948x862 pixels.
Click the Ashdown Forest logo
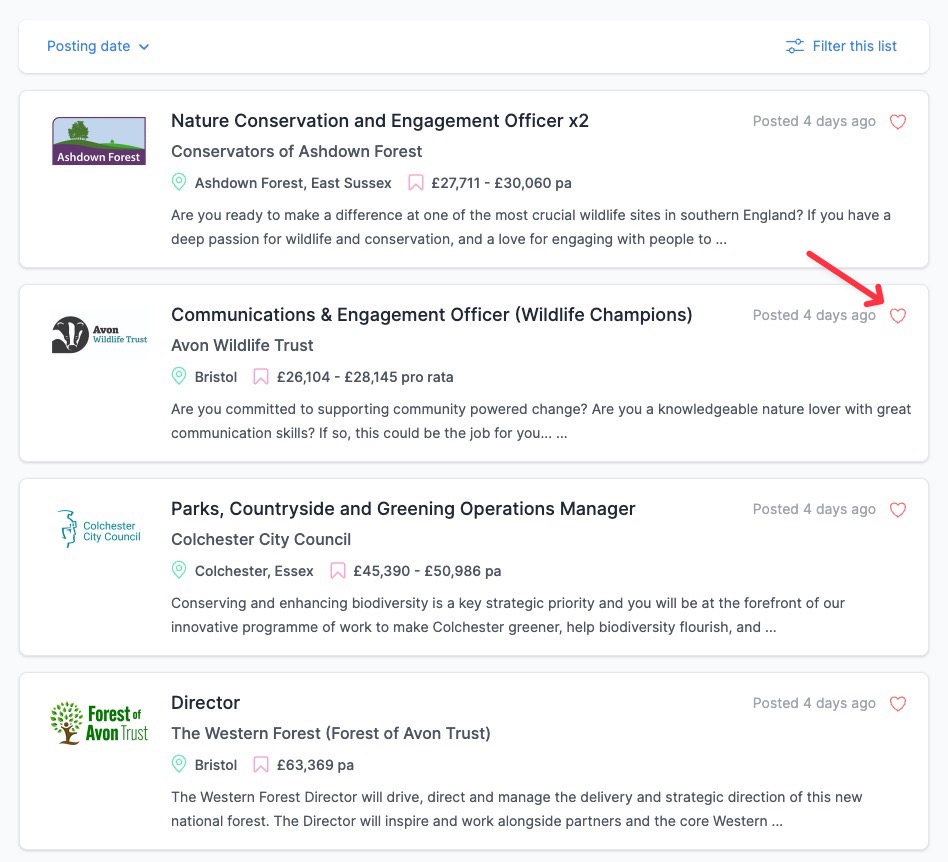pyautogui.click(x=99, y=141)
